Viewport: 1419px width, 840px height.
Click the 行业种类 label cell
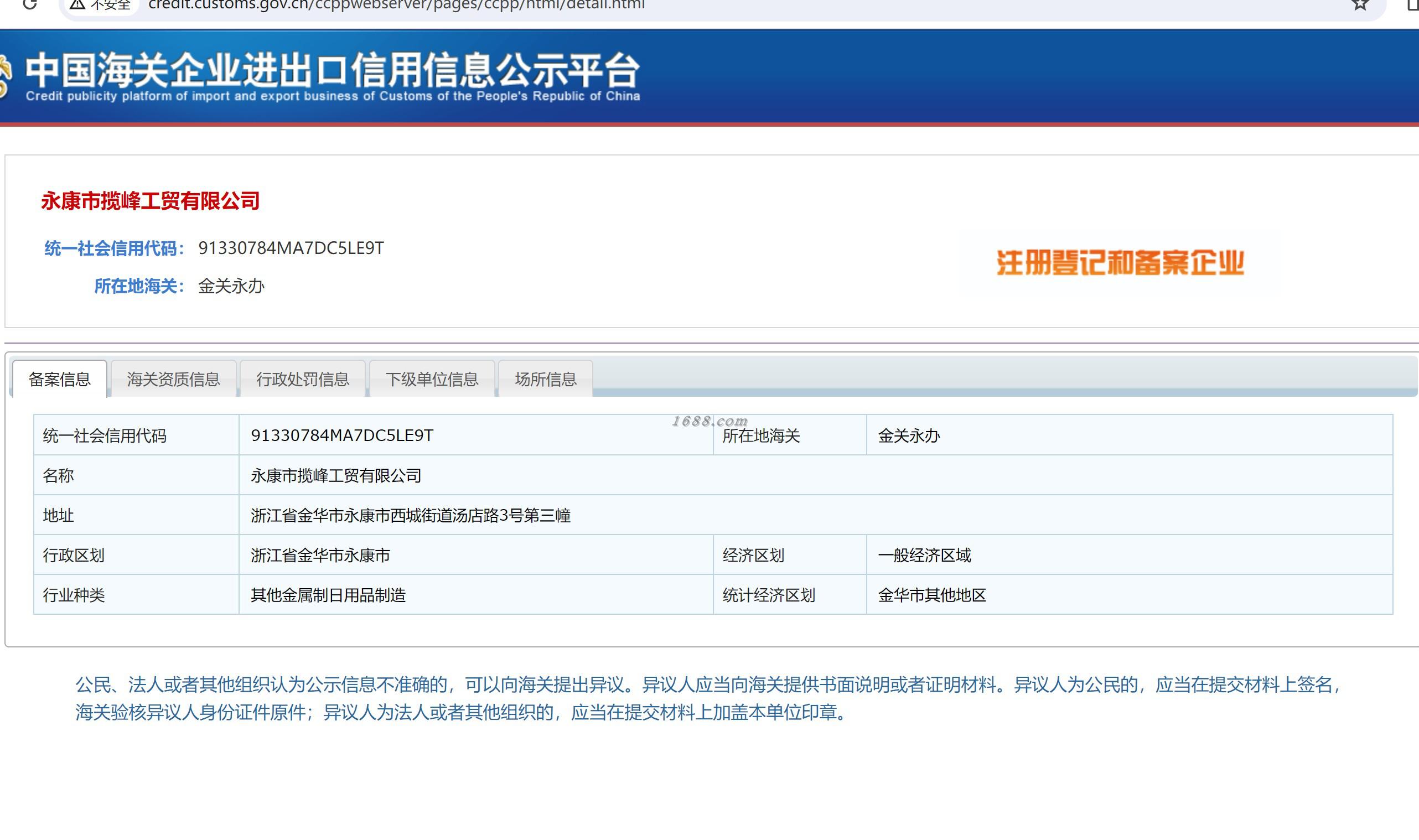(x=136, y=594)
